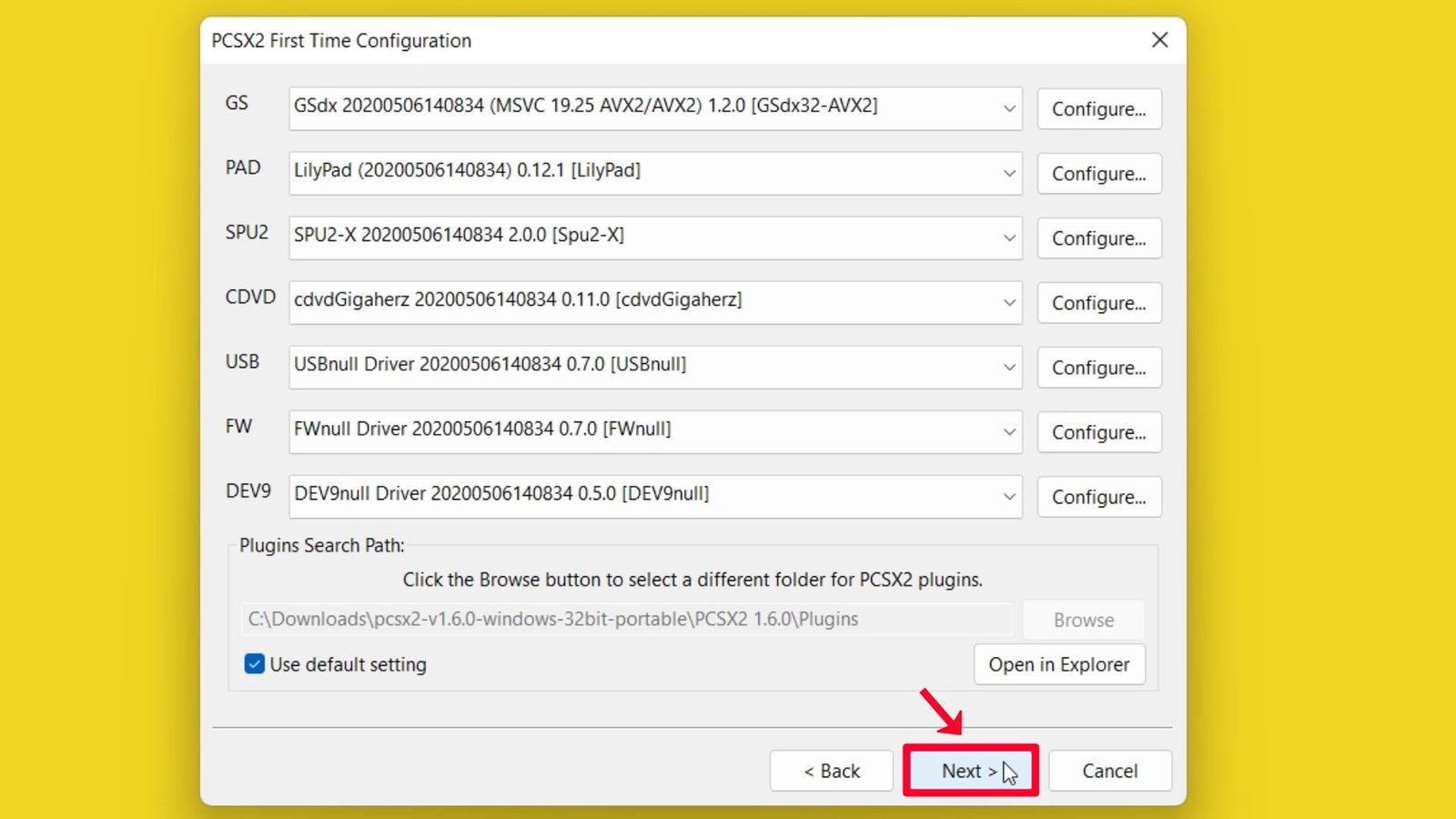Screen dimensions: 1456x819
Task: Configure the PAD LilyPad plugin
Action: pyautogui.click(x=1099, y=174)
